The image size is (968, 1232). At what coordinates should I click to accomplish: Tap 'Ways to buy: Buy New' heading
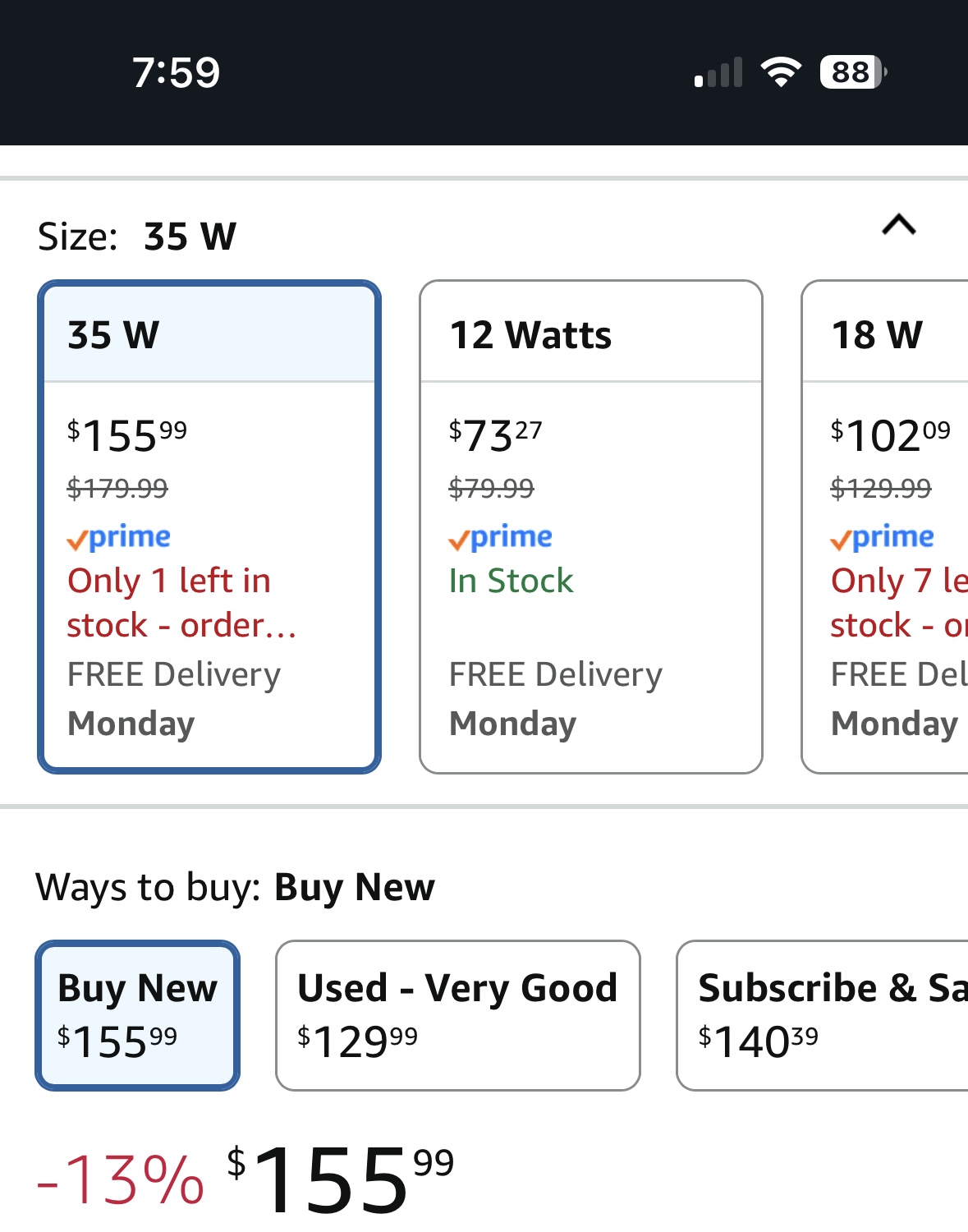coord(236,887)
